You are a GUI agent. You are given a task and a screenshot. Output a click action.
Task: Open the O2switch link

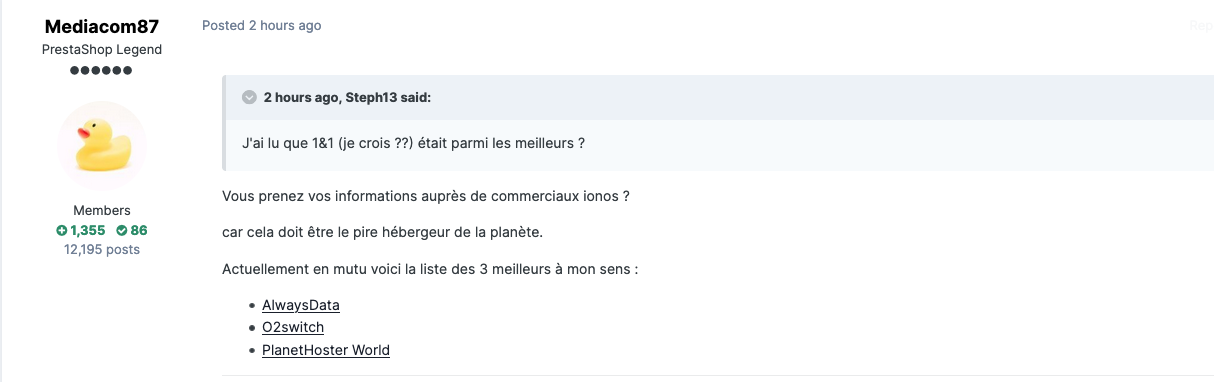tap(293, 327)
